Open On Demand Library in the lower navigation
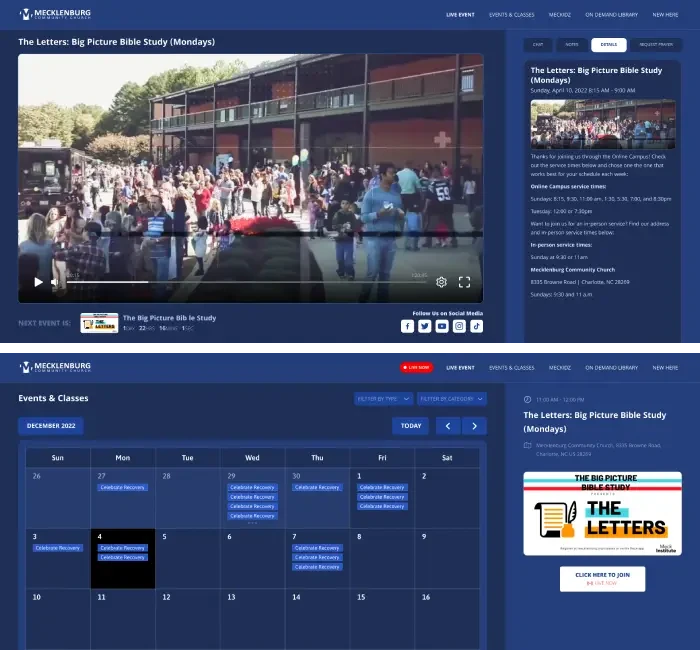Image resolution: width=700 pixels, height=650 pixels. (612, 368)
